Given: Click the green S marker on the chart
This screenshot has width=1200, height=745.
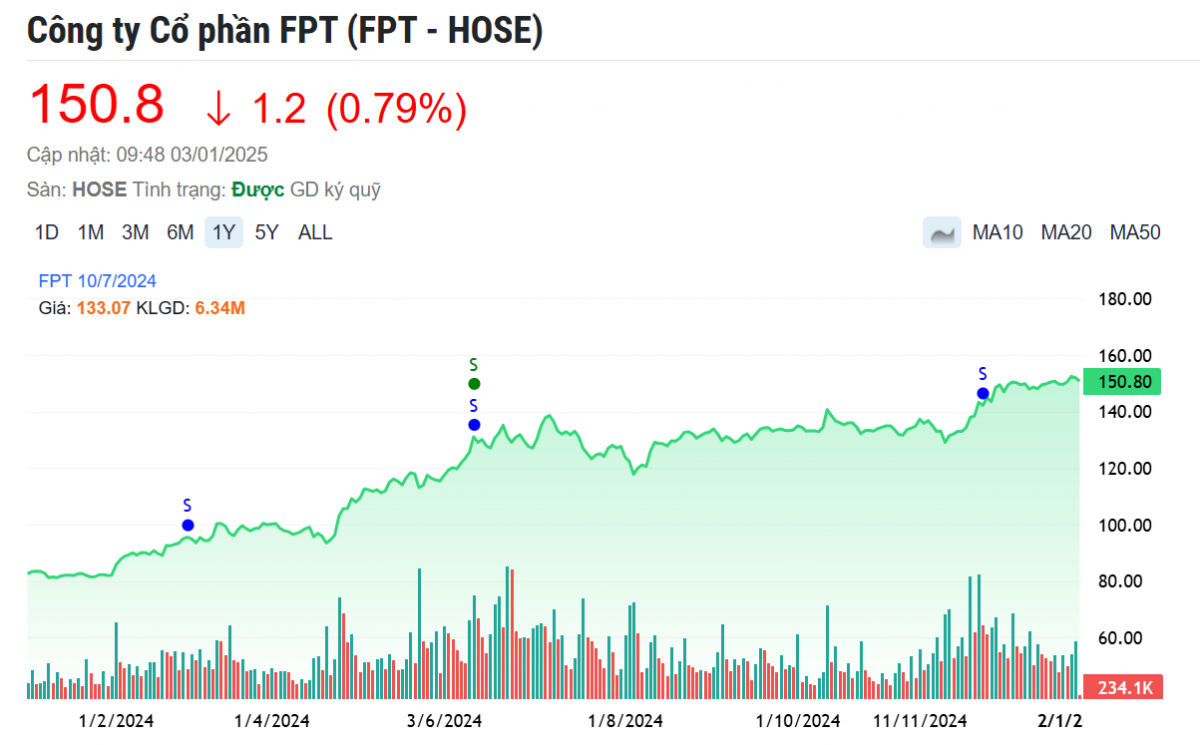Looking at the screenshot, I should [474, 384].
